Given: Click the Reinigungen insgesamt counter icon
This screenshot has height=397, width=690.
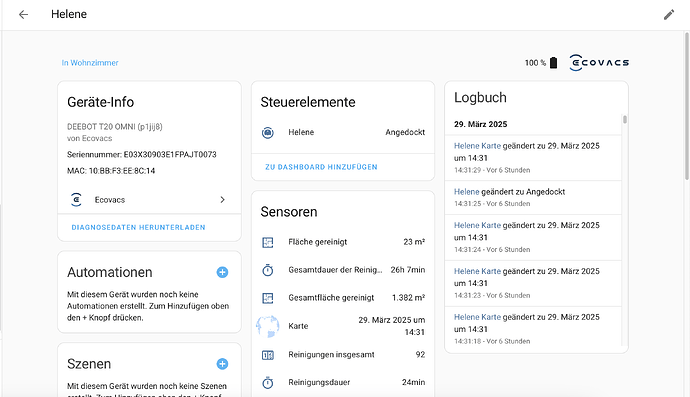Looking at the screenshot, I should [268, 355].
